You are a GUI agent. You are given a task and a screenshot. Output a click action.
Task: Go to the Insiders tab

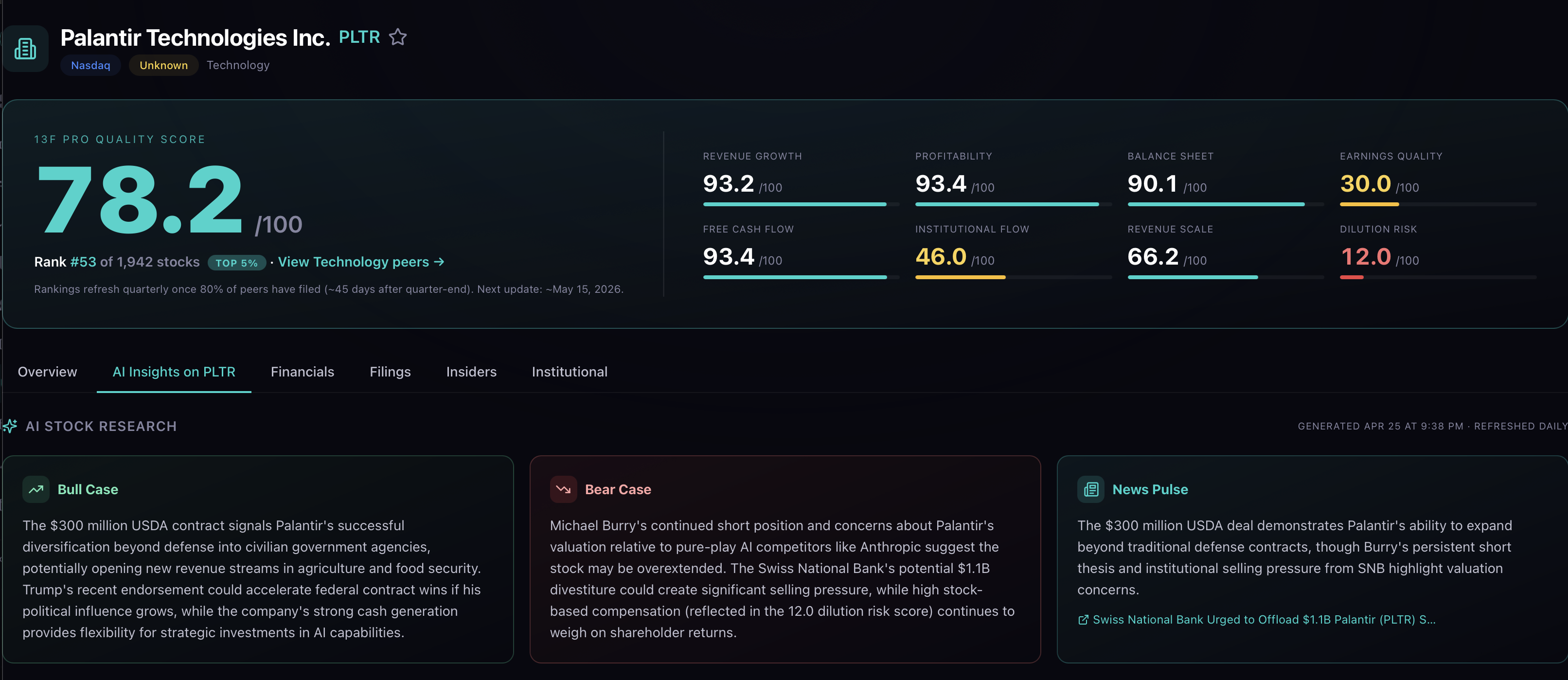tap(471, 372)
